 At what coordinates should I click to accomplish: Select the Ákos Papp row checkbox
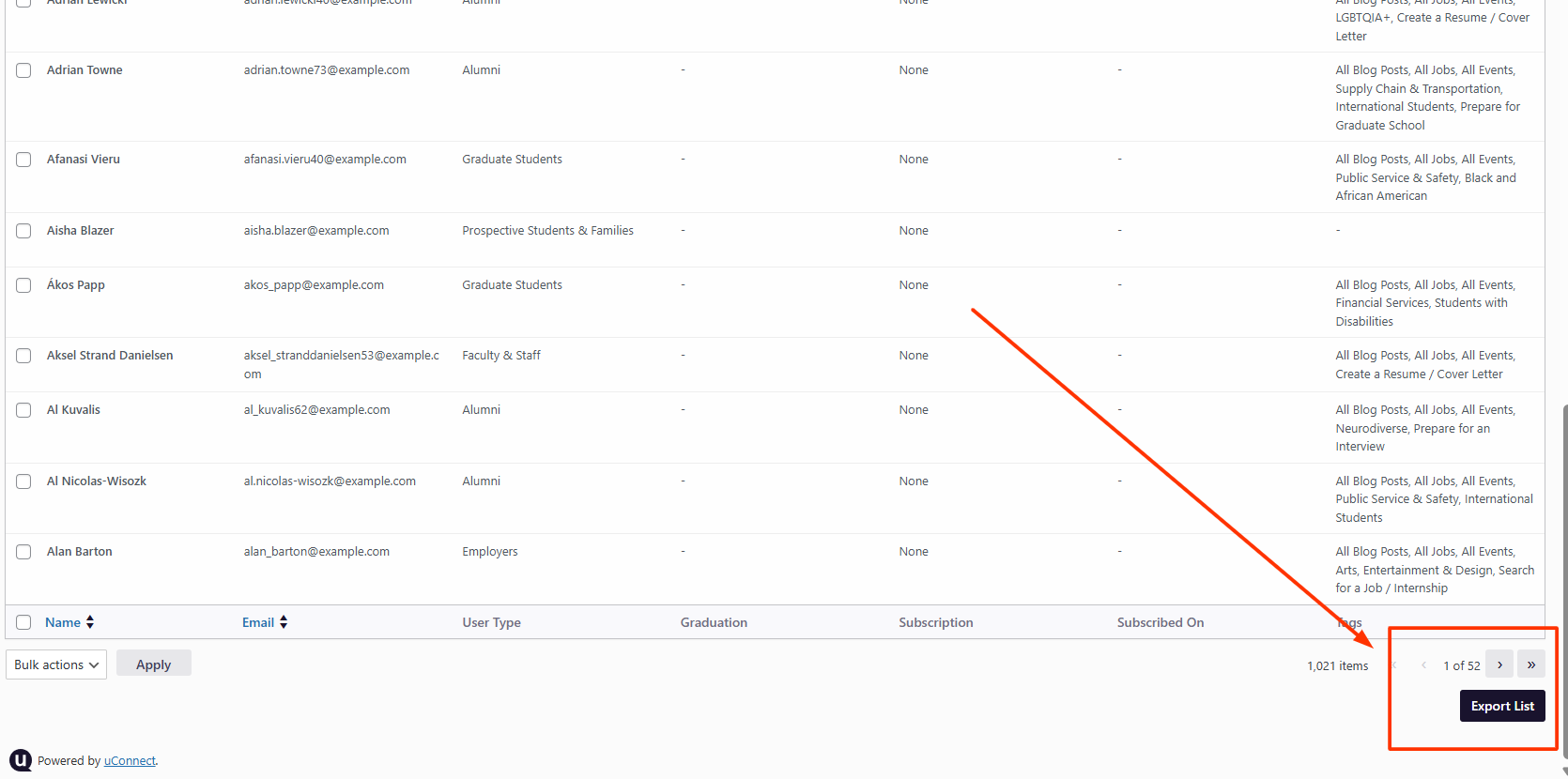(23, 285)
